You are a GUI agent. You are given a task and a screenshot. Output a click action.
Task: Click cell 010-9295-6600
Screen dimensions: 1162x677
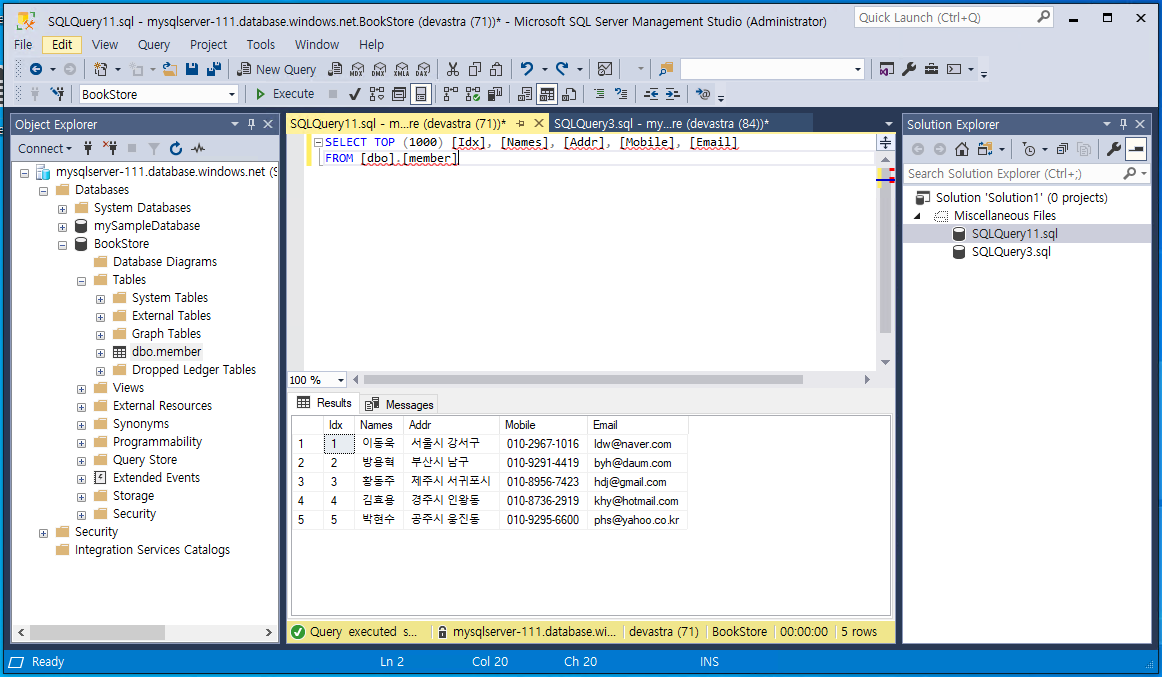[x=542, y=520]
